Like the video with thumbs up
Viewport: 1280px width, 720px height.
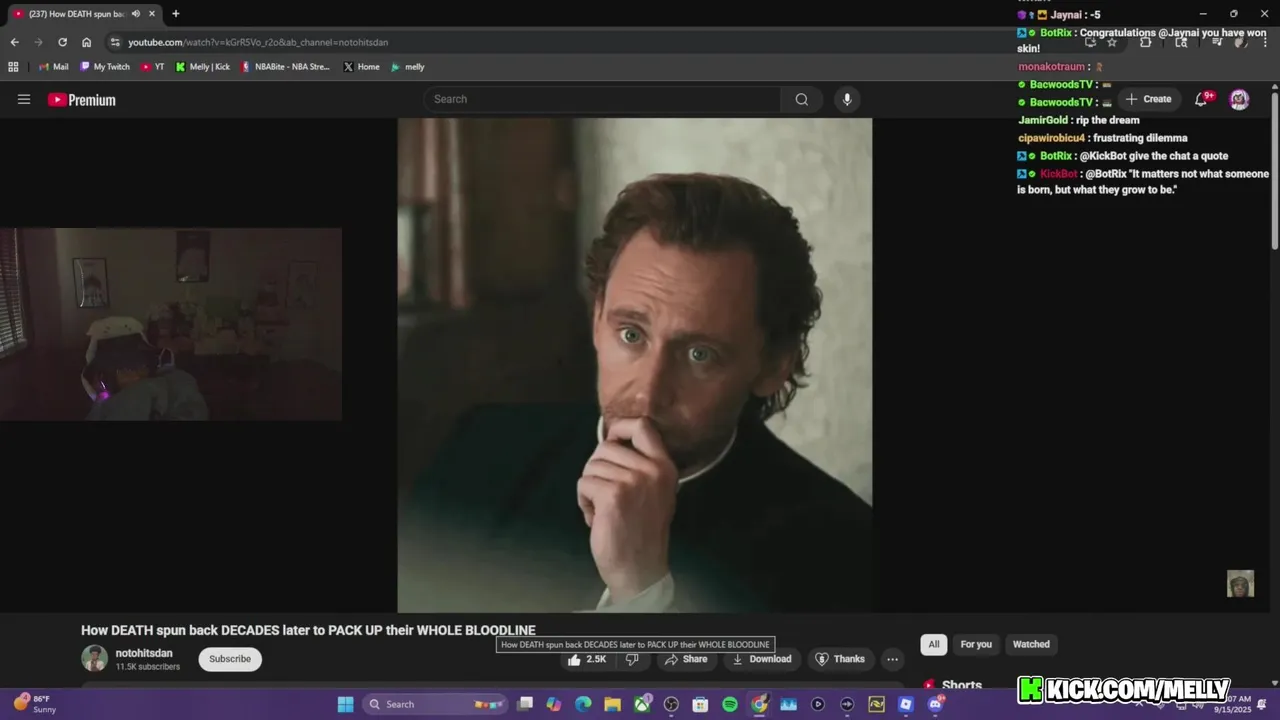tap(587, 659)
